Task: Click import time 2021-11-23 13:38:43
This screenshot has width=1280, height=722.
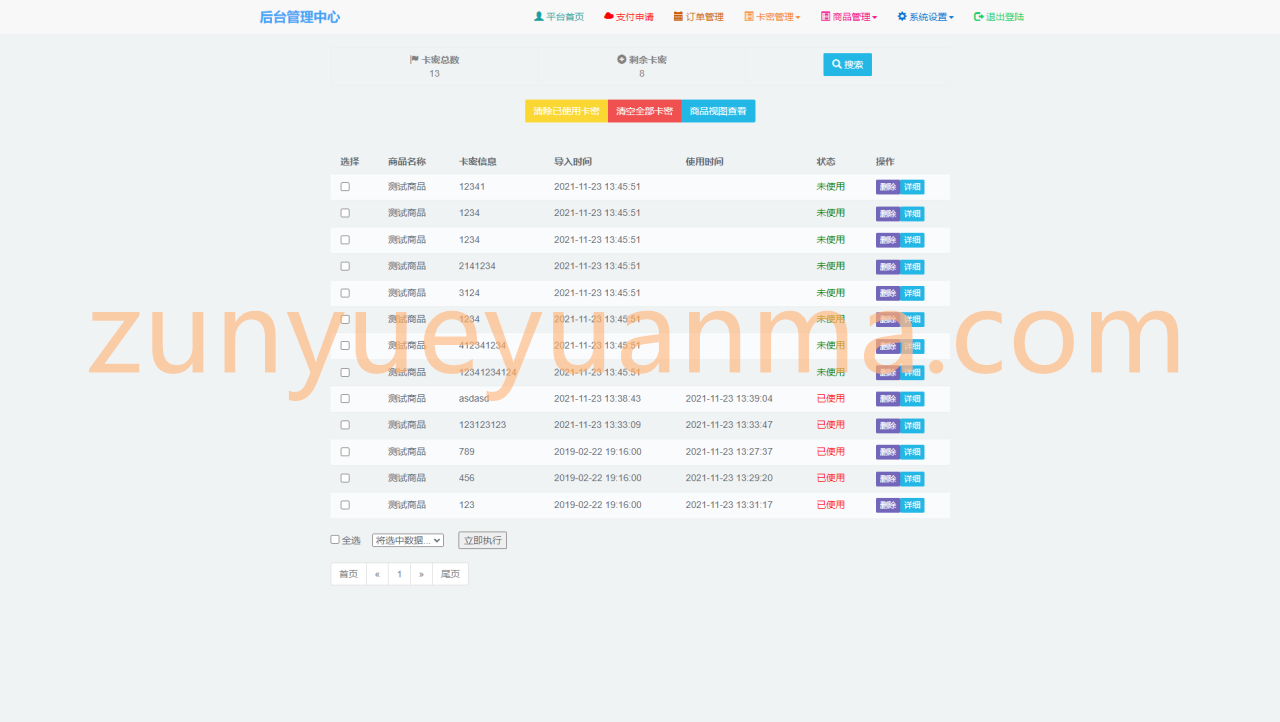Action: point(598,398)
